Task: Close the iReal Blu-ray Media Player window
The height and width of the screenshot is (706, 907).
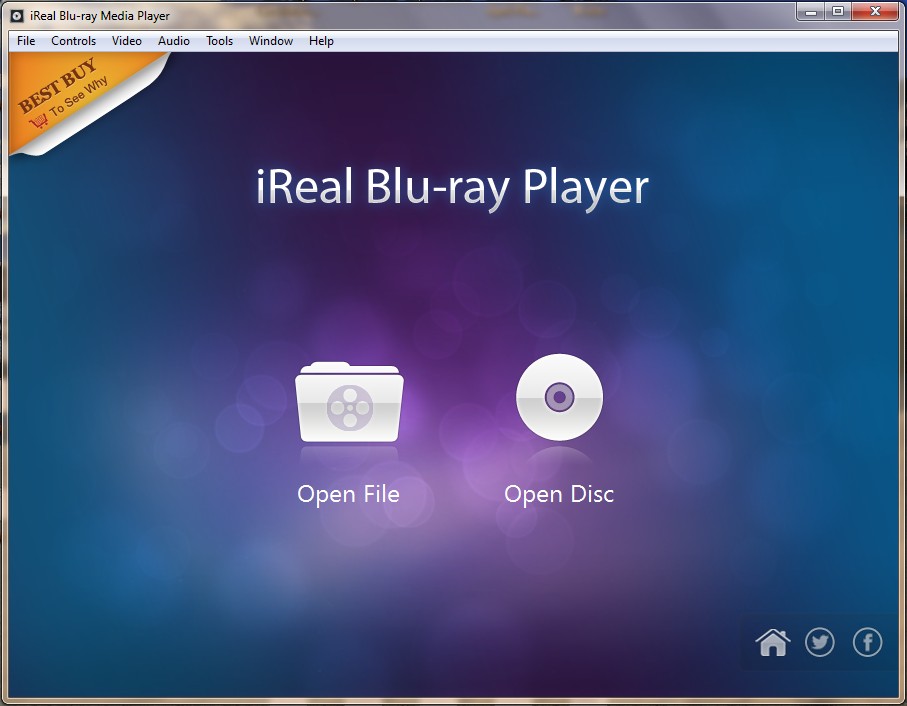Action: 875,12
